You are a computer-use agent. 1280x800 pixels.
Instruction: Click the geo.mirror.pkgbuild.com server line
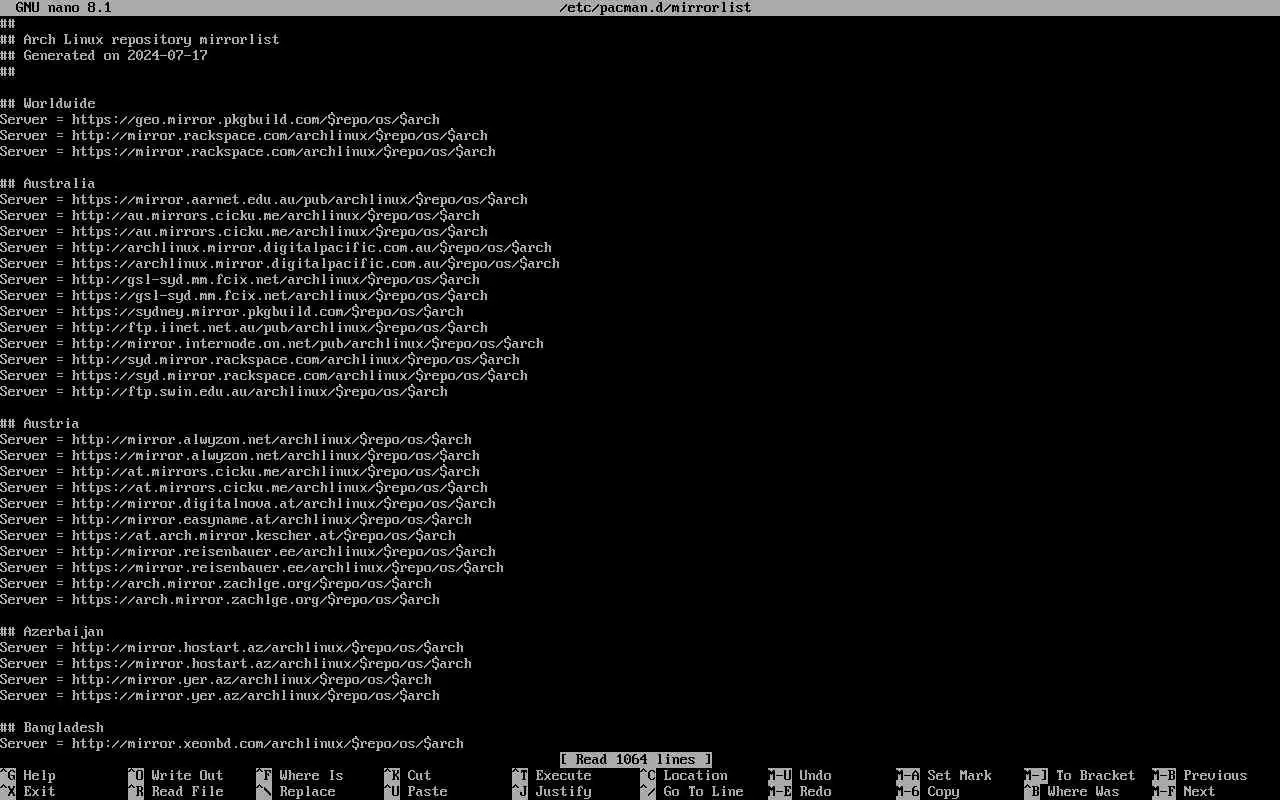[x=220, y=119]
